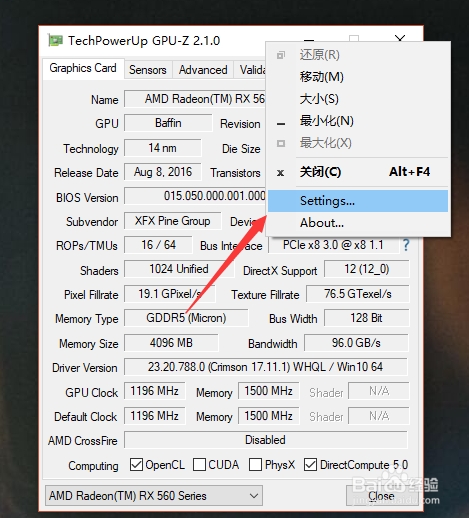Select 最小化(N) in the system menu
Image resolution: width=469 pixels, height=518 pixels.
[x=358, y=121]
